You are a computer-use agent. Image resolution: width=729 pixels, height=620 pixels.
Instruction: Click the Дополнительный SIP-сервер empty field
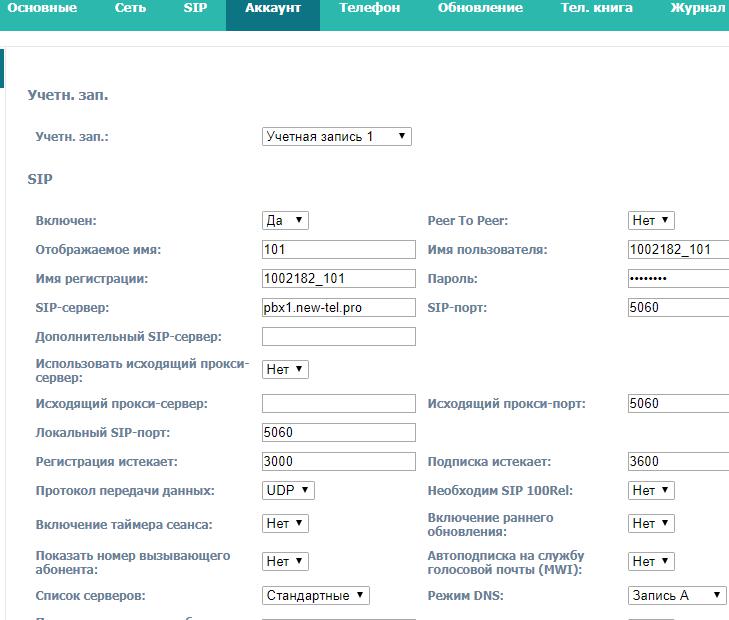point(338,336)
